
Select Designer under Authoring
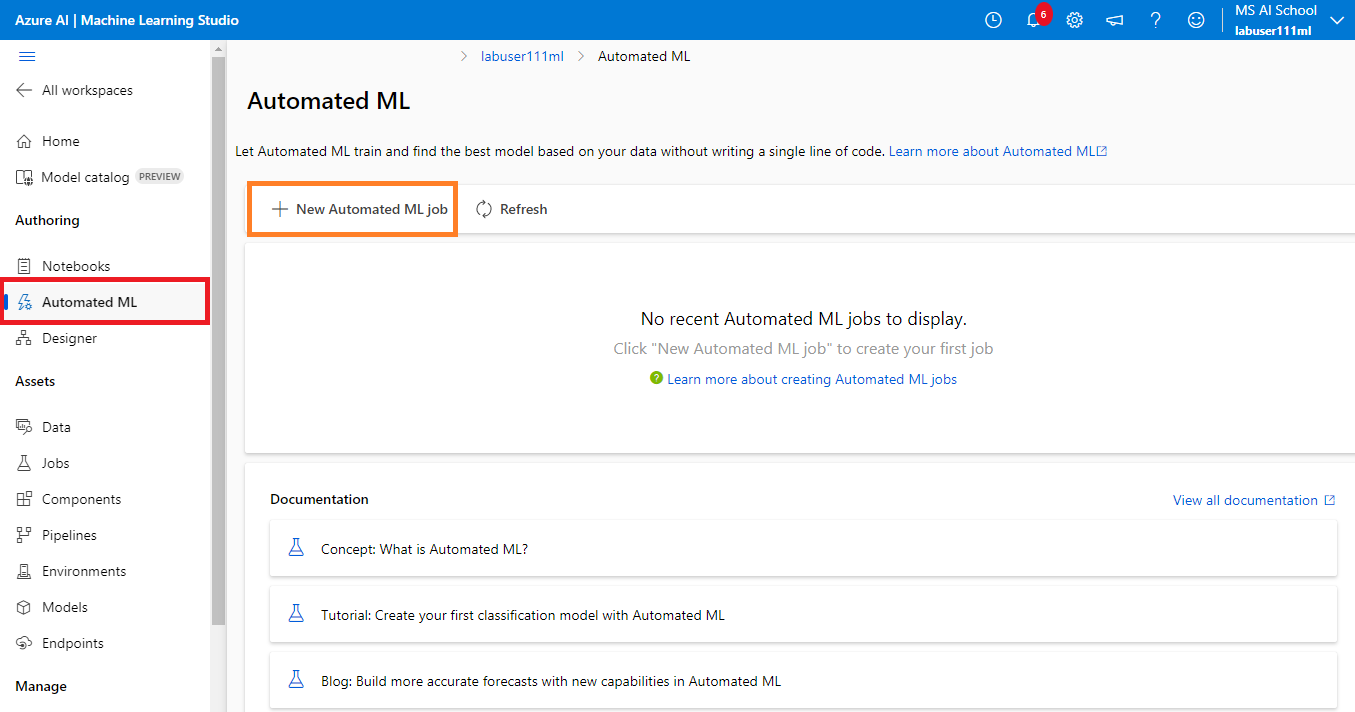[69, 338]
